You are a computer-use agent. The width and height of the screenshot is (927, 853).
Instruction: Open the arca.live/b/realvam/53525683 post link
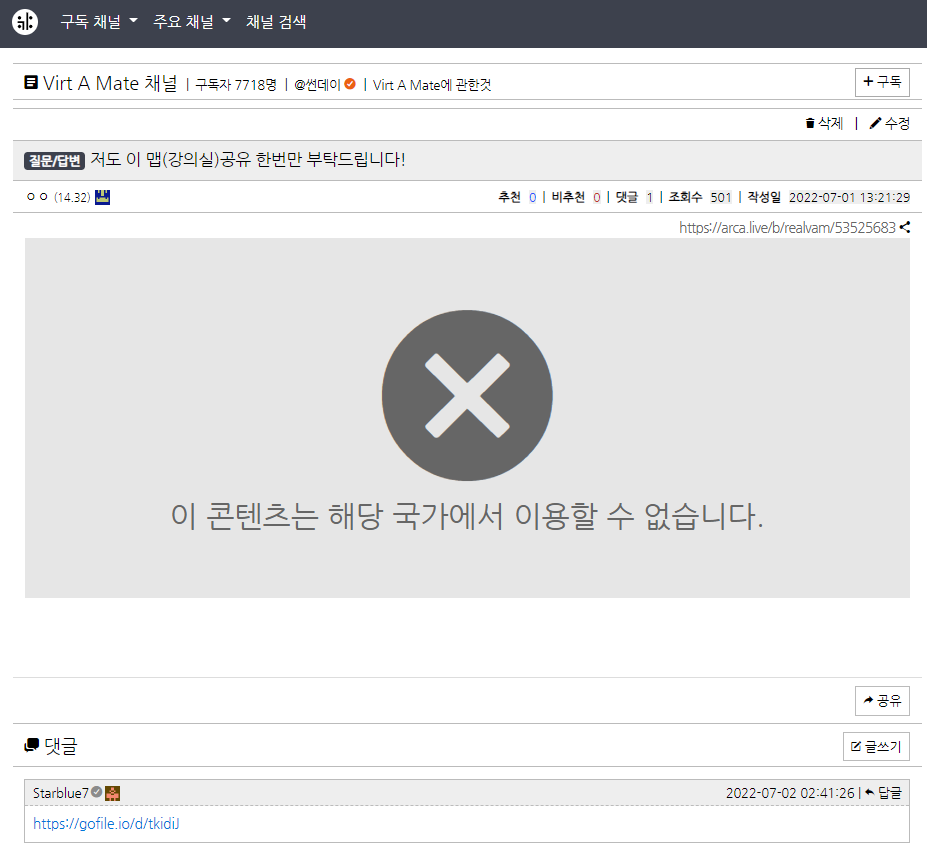point(787,228)
